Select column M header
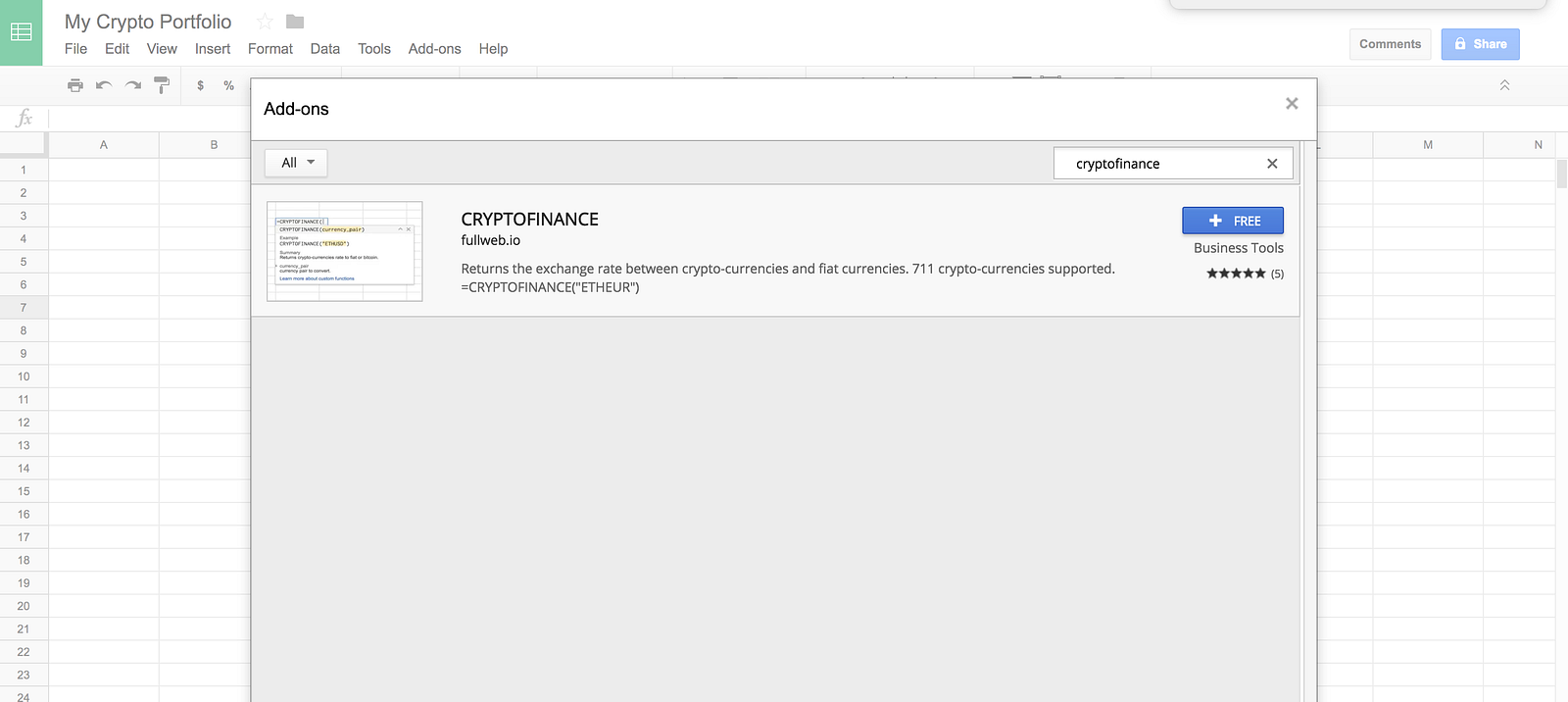The image size is (1568, 702). (x=1428, y=145)
